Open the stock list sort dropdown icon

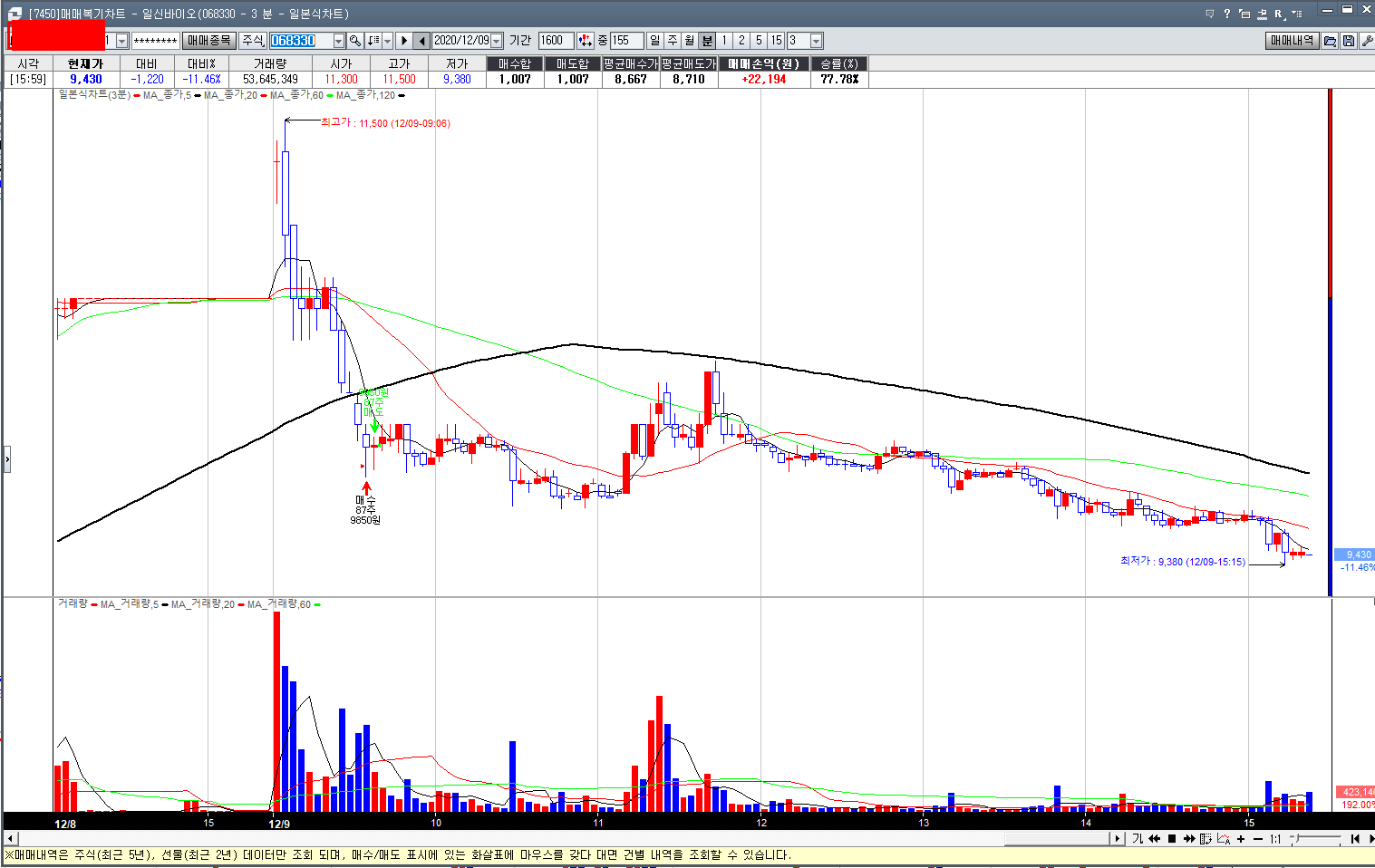373,41
